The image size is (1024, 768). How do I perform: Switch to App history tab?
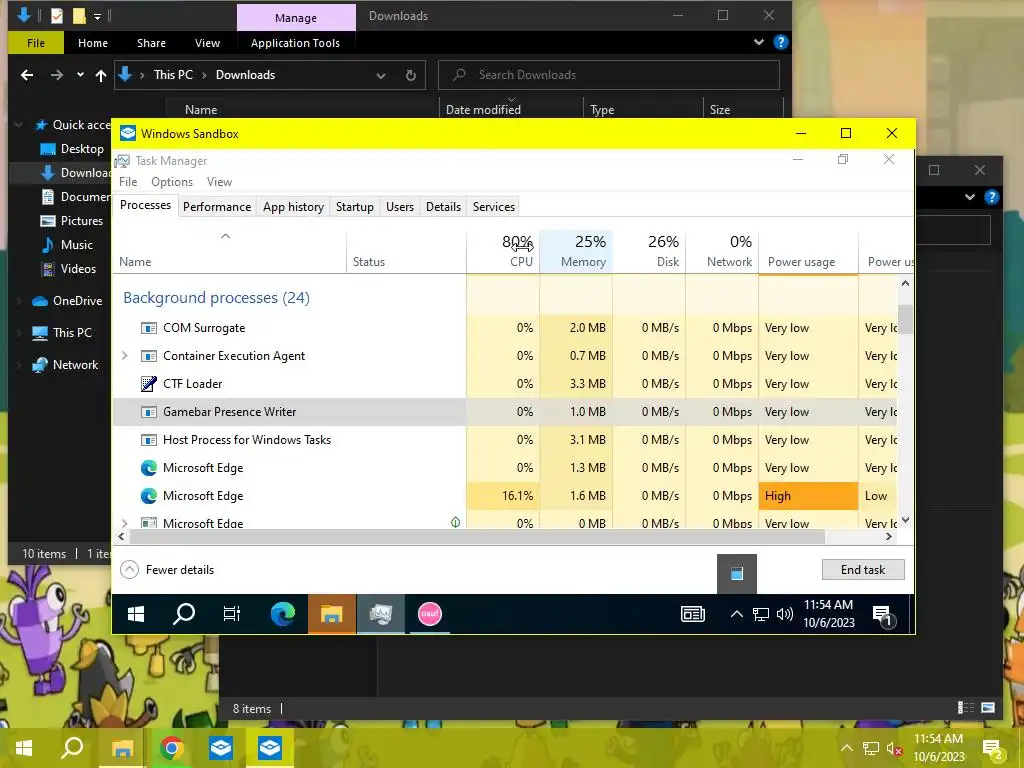click(x=293, y=207)
